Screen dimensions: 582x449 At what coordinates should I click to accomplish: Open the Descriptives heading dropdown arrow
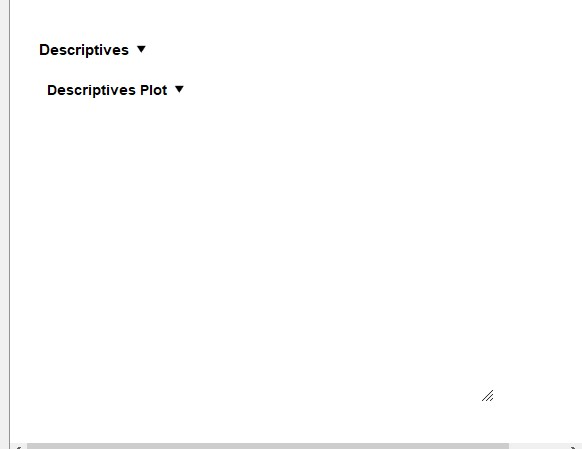click(141, 49)
